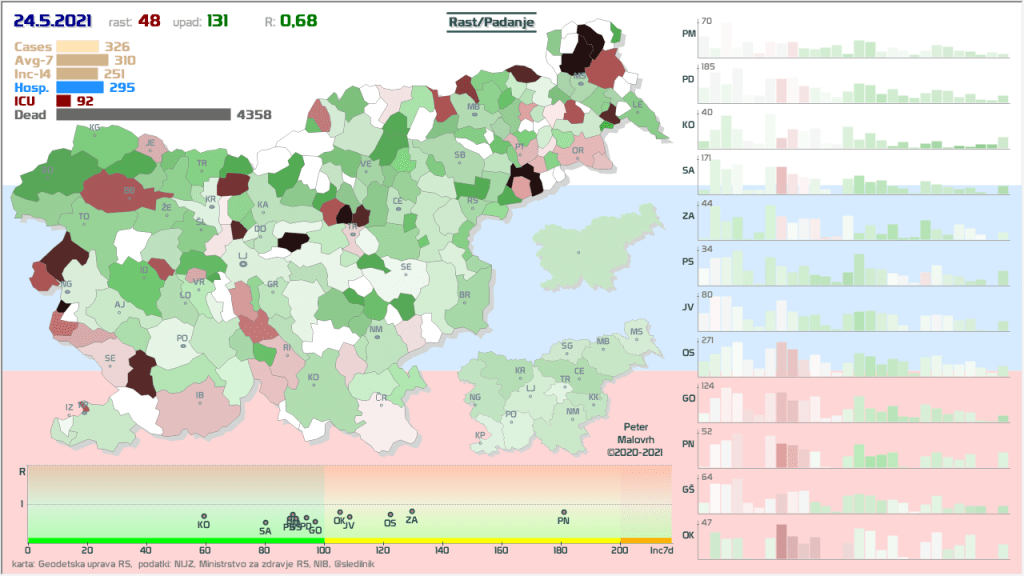Click the OS marker on the scatter plot
1024x576 pixels.
coord(390,515)
